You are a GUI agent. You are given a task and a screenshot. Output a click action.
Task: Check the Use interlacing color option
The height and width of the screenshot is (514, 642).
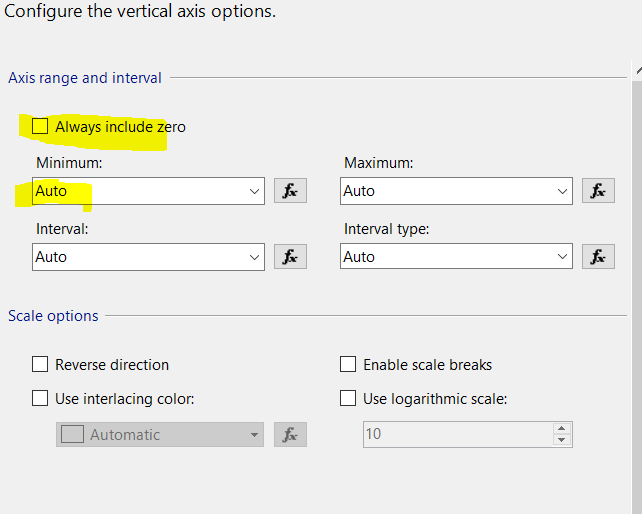click(40, 399)
